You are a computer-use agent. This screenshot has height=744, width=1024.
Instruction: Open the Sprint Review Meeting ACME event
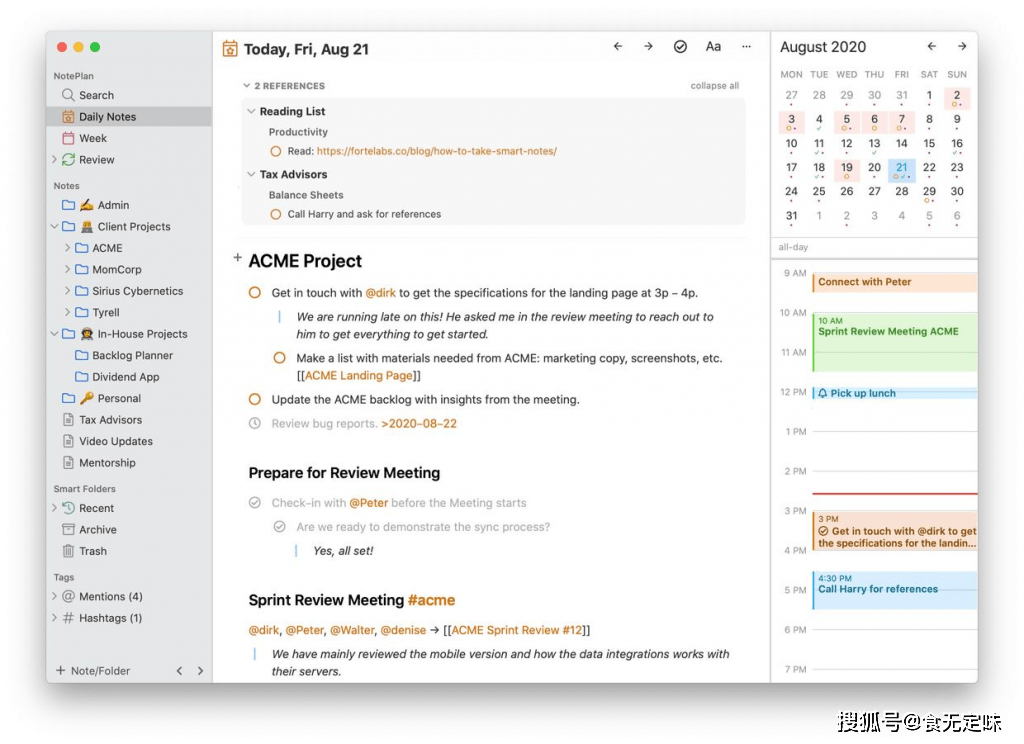(x=895, y=343)
